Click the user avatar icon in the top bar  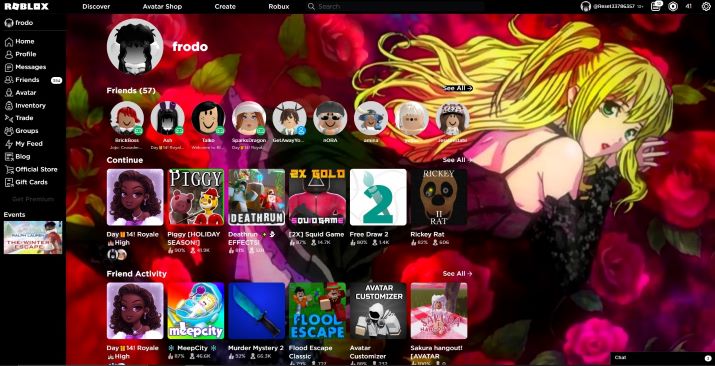click(586, 6)
